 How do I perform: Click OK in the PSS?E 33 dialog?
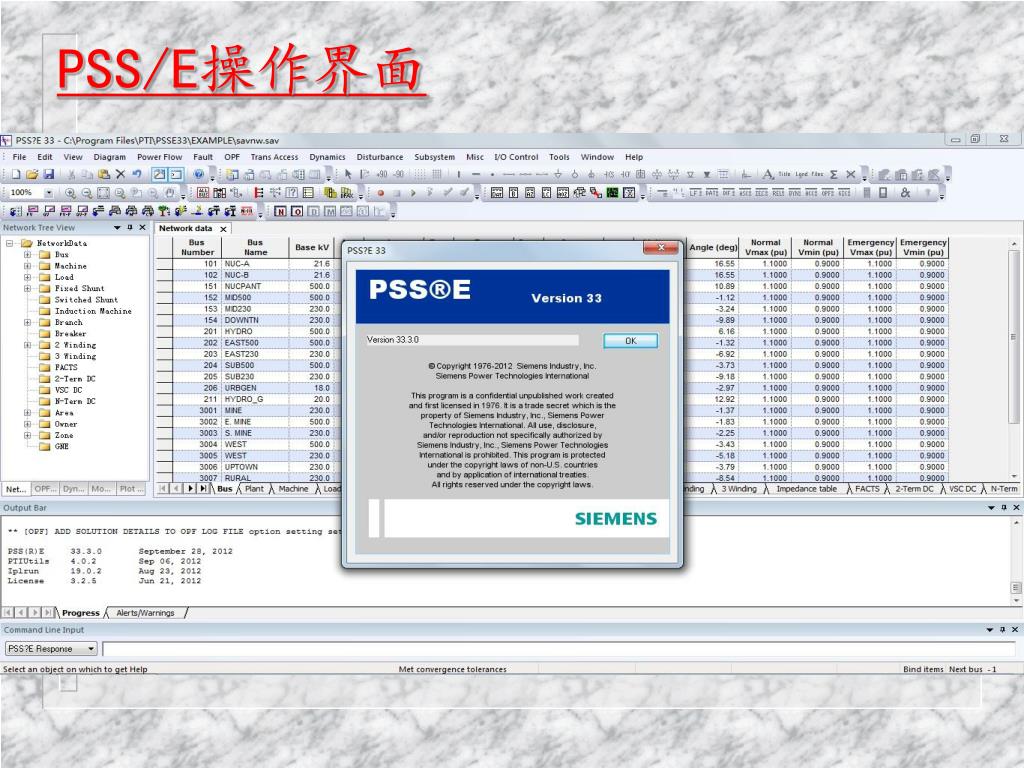click(x=630, y=341)
